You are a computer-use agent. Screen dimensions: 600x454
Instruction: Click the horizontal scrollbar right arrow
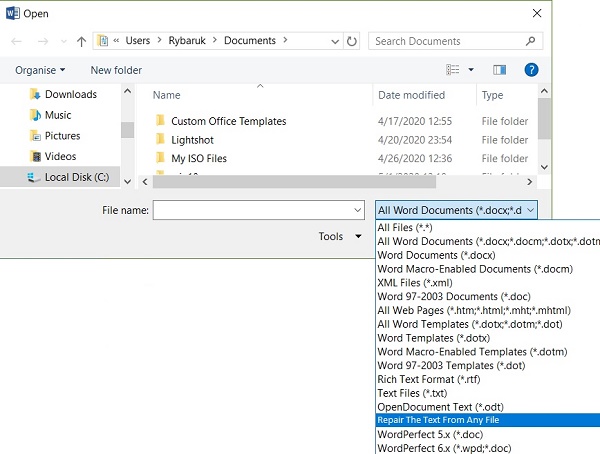coord(530,182)
